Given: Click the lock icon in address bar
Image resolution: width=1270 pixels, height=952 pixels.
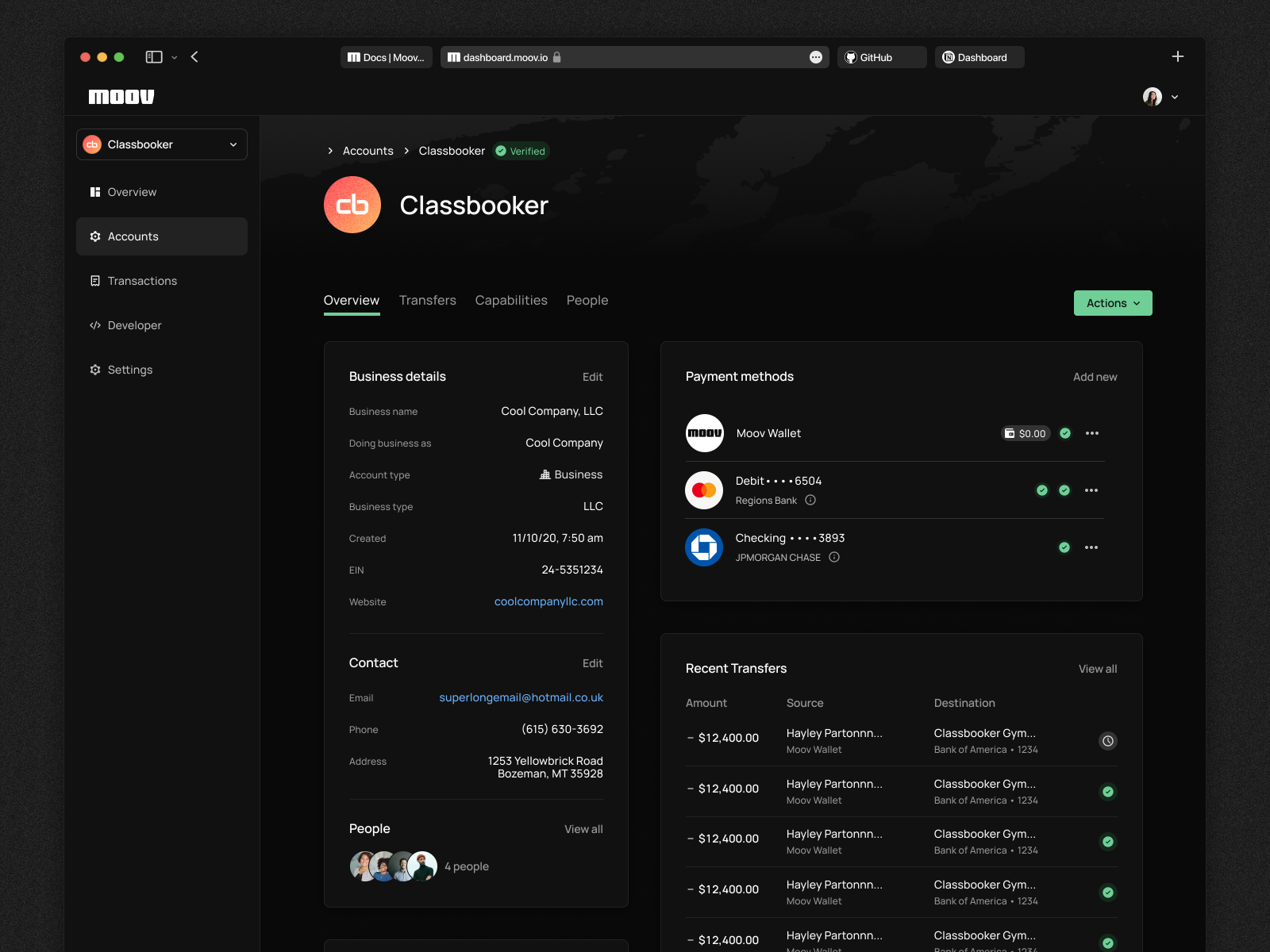Looking at the screenshot, I should coord(557,57).
